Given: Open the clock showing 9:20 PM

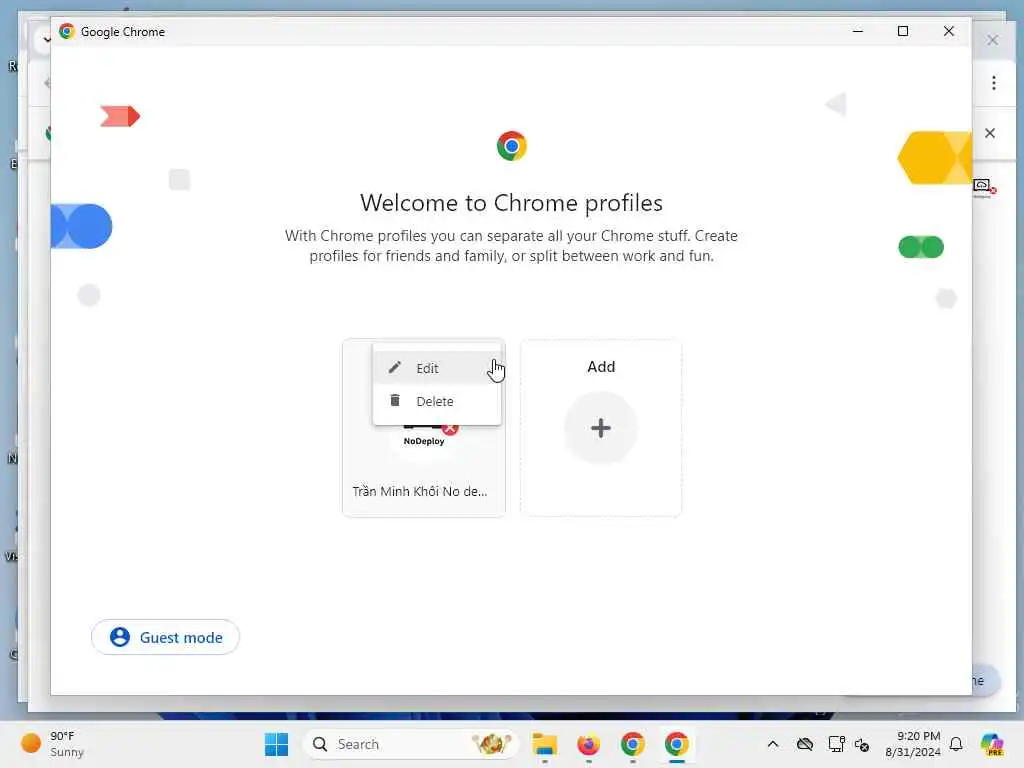Looking at the screenshot, I should (912, 744).
